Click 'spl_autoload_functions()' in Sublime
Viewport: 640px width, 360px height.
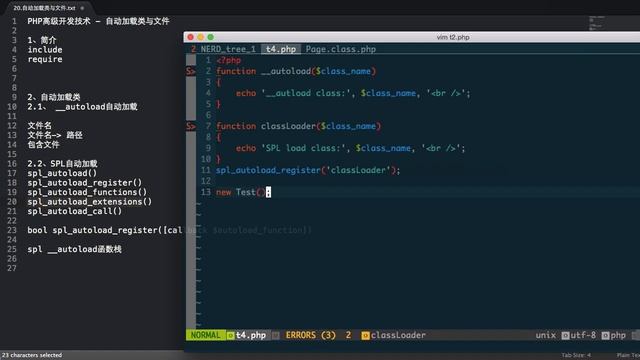click(87, 192)
